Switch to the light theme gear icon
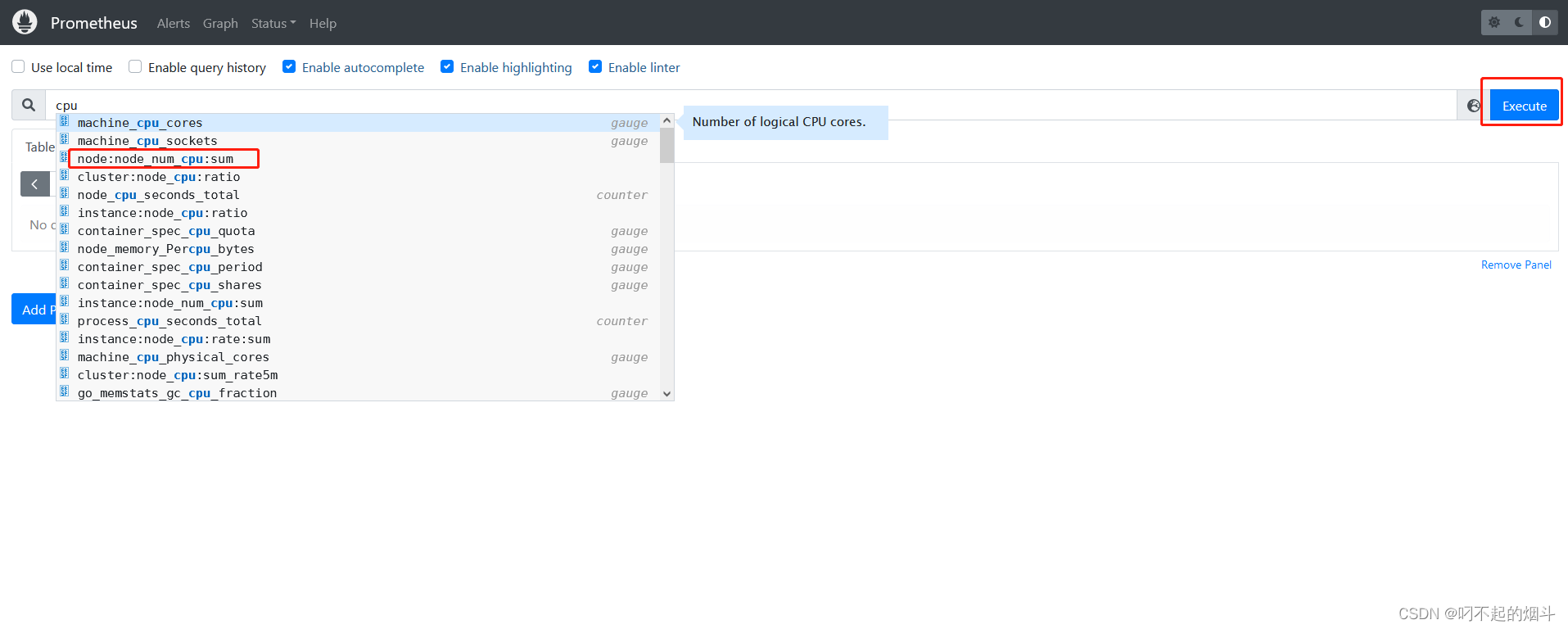The width and height of the screenshot is (1568, 629). click(x=1494, y=22)
